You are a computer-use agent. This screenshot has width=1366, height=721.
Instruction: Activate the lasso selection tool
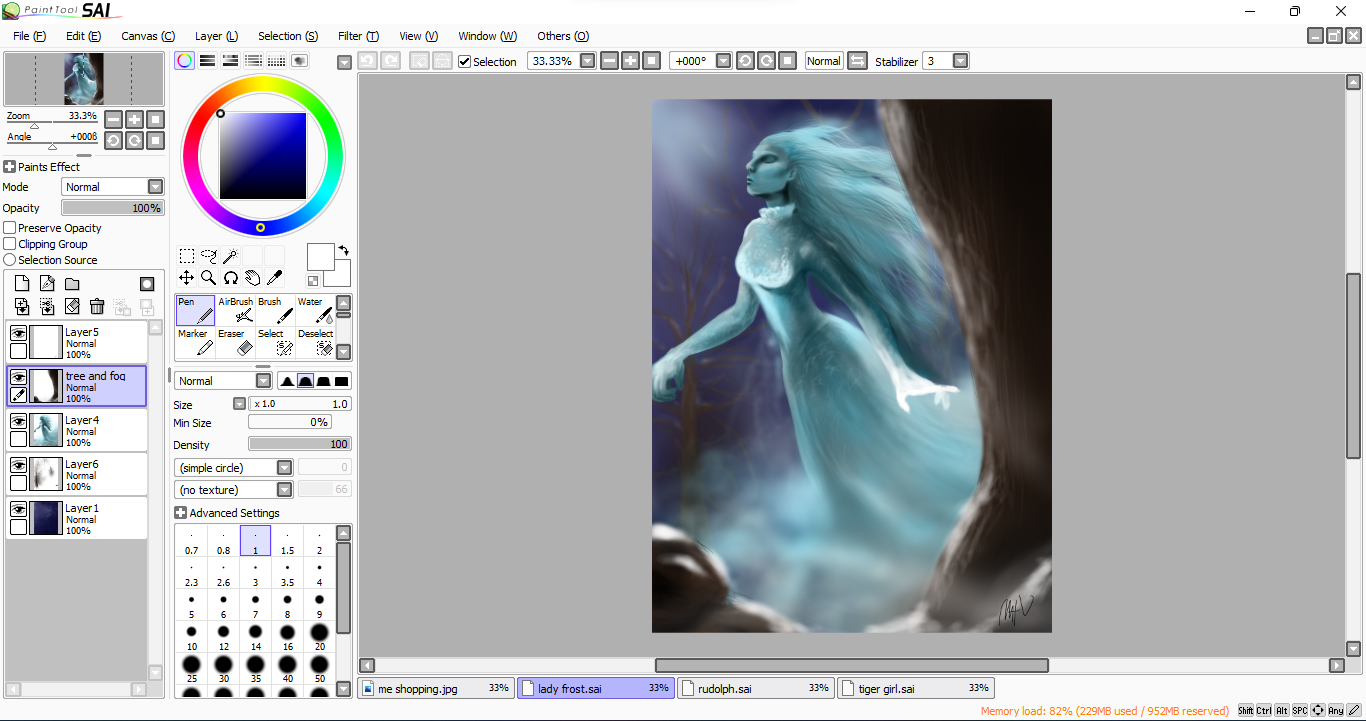click(x=209, y=256)
